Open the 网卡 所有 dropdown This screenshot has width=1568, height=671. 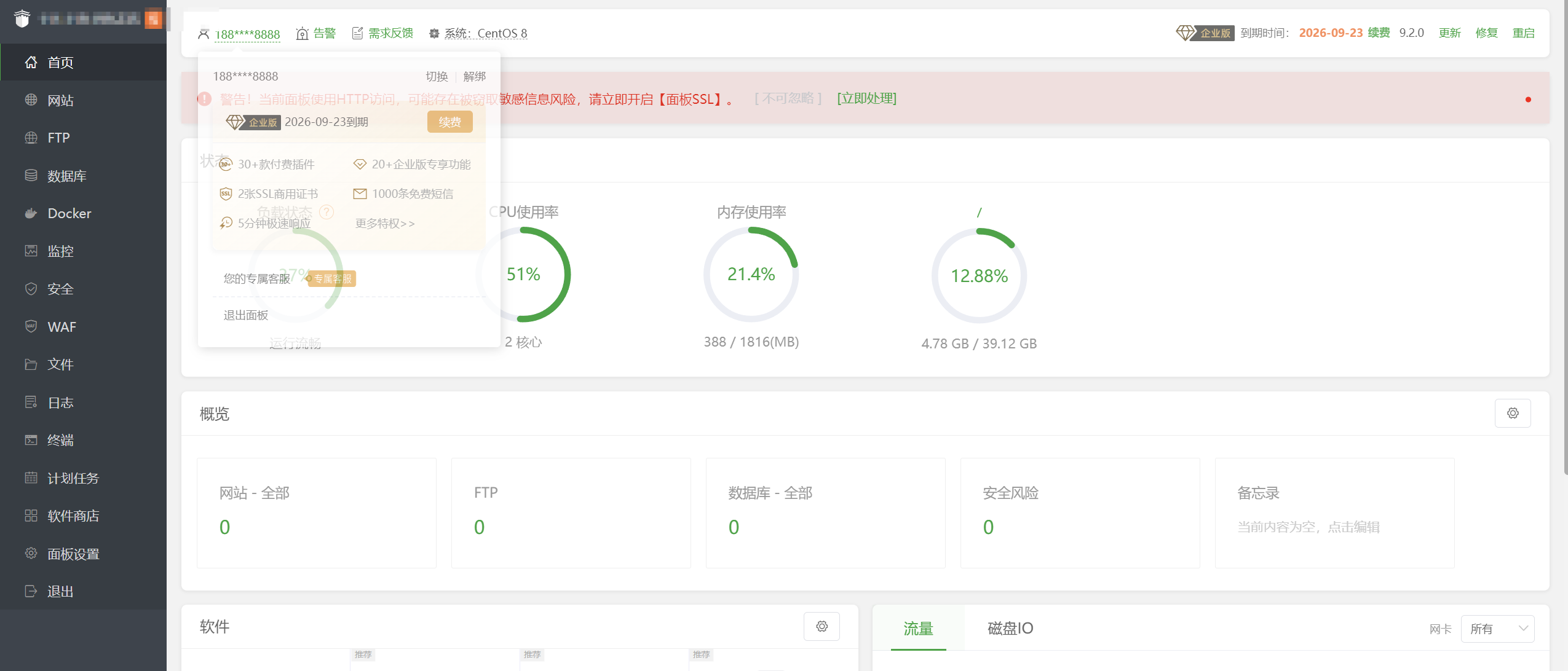[x=1498, y=629]
